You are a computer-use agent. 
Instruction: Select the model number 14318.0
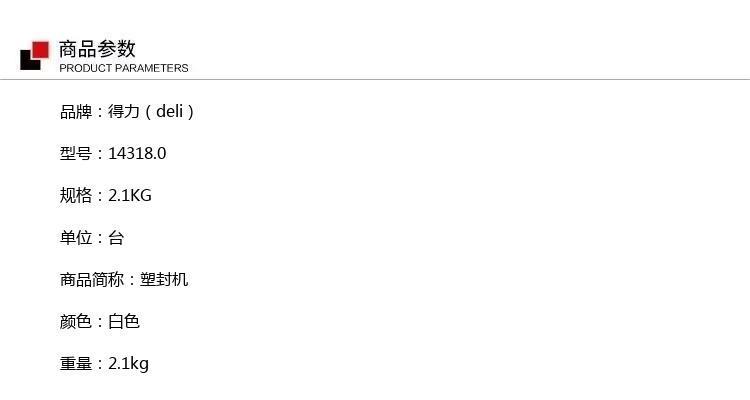tap(137, 154)
